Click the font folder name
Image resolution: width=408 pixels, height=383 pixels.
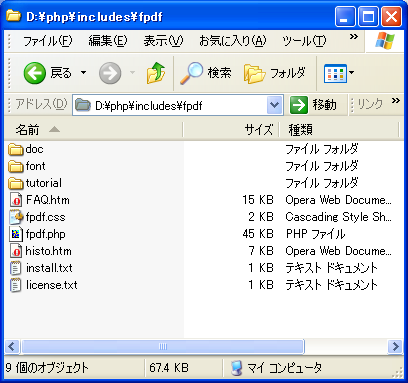pyautogui.click(x=35, y=166)
